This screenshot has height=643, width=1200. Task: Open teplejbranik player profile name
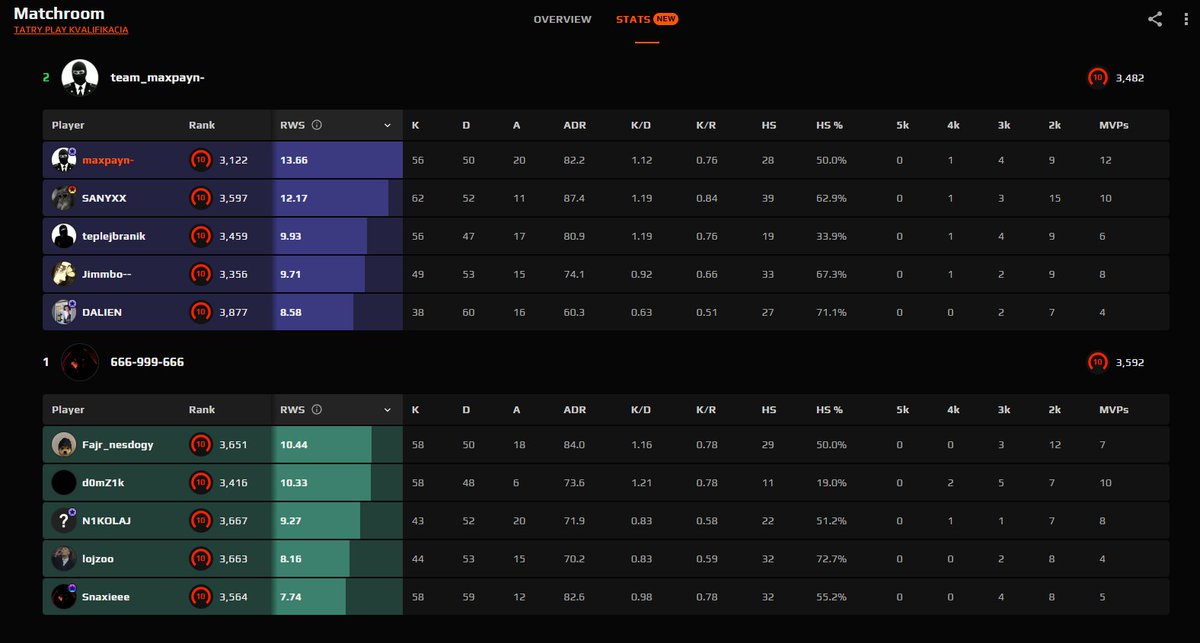coord(114,236)
